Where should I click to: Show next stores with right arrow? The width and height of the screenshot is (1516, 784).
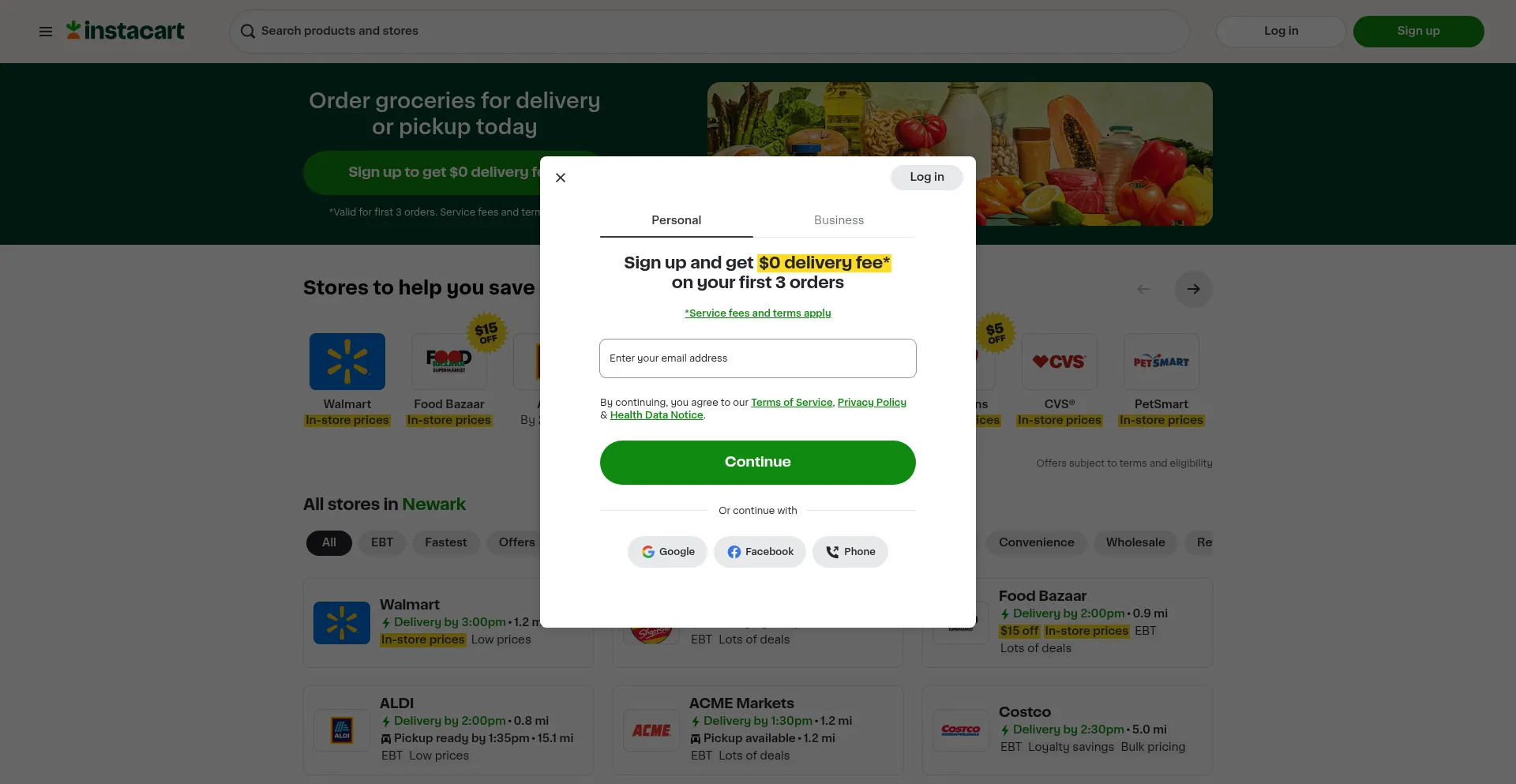coord(1193,289)
